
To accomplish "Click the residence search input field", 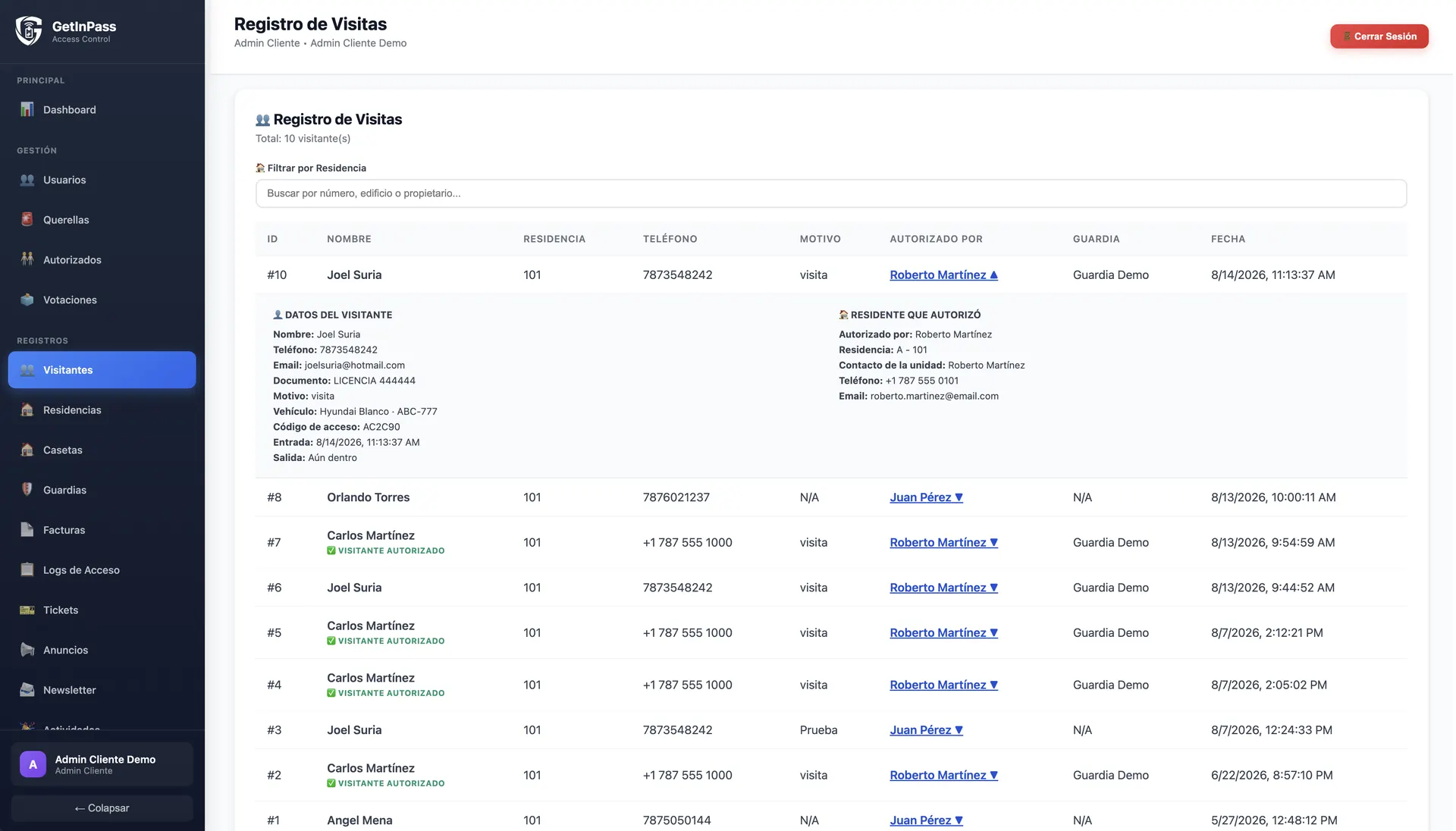I will point(831,193).
